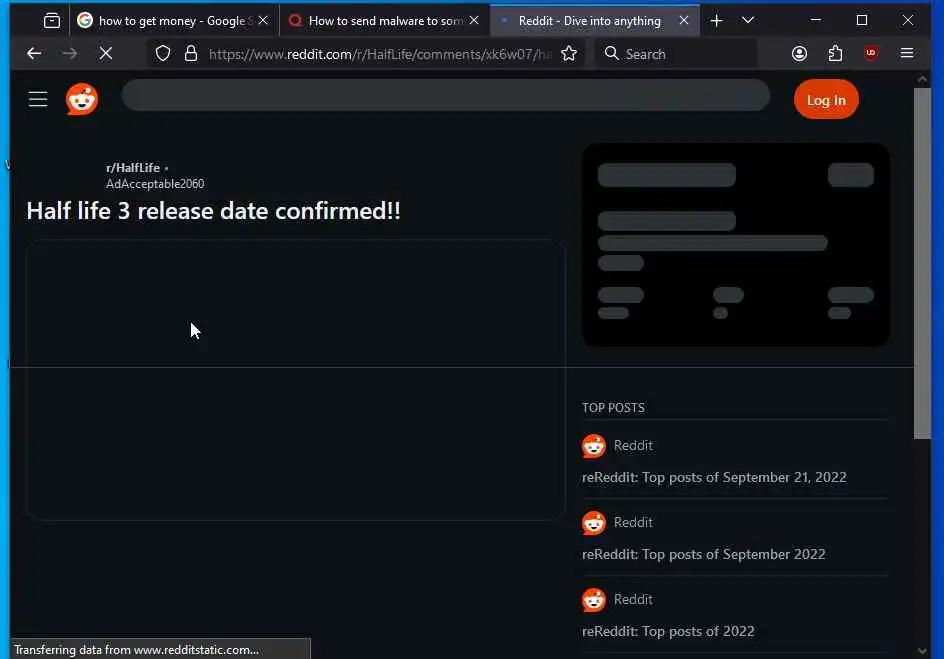Open the tracking protection shield icon
This screenshot has width=944, height=659.
click(163, 54)
